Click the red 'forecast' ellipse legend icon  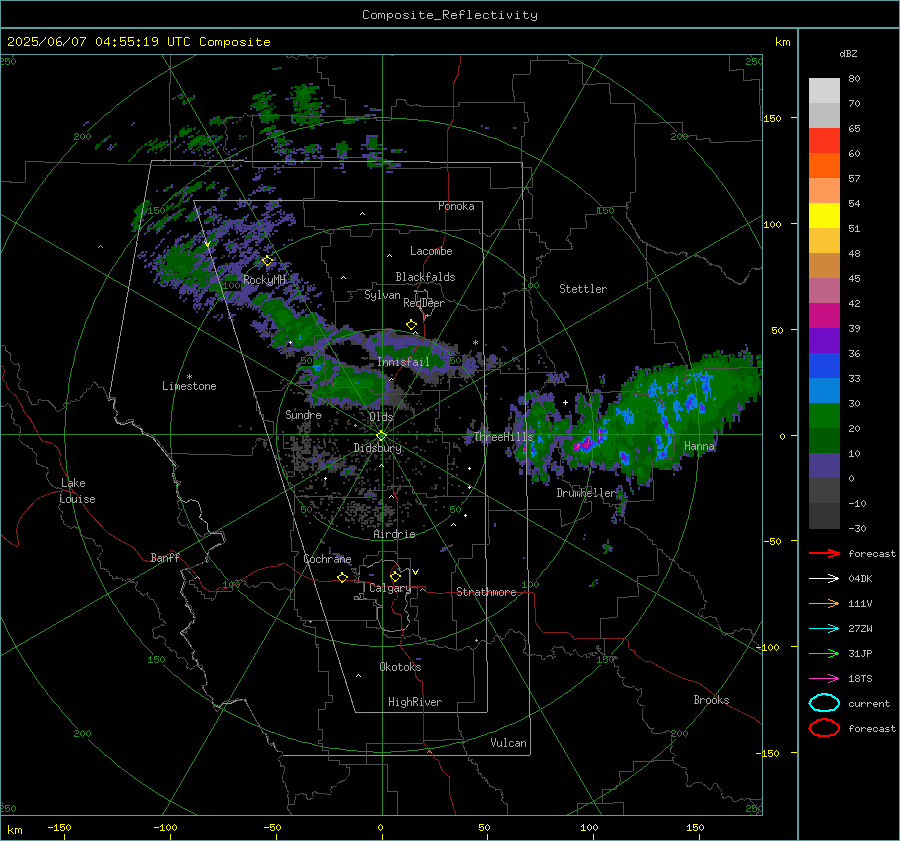(824, 728)
